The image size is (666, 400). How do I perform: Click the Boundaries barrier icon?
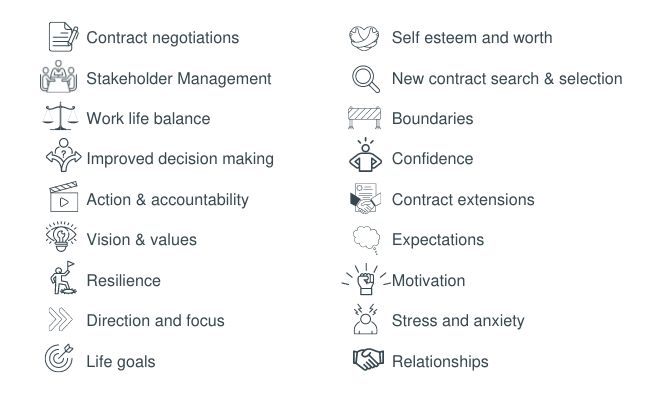pos(364,117)
